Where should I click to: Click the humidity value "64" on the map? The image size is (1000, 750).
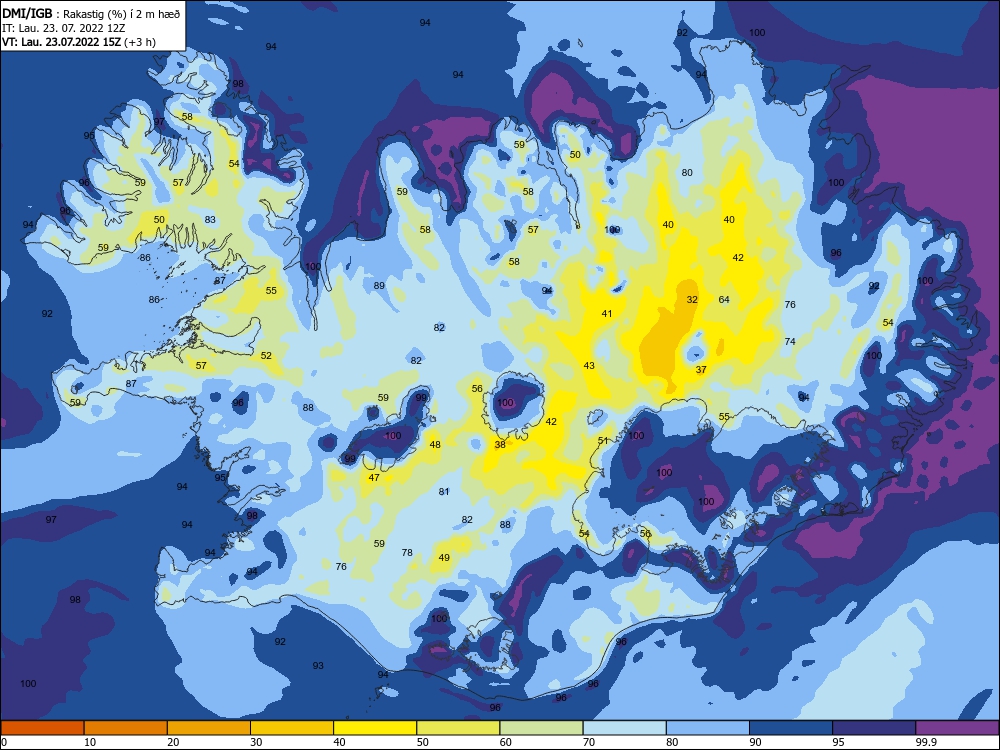(x=724, y=299)
